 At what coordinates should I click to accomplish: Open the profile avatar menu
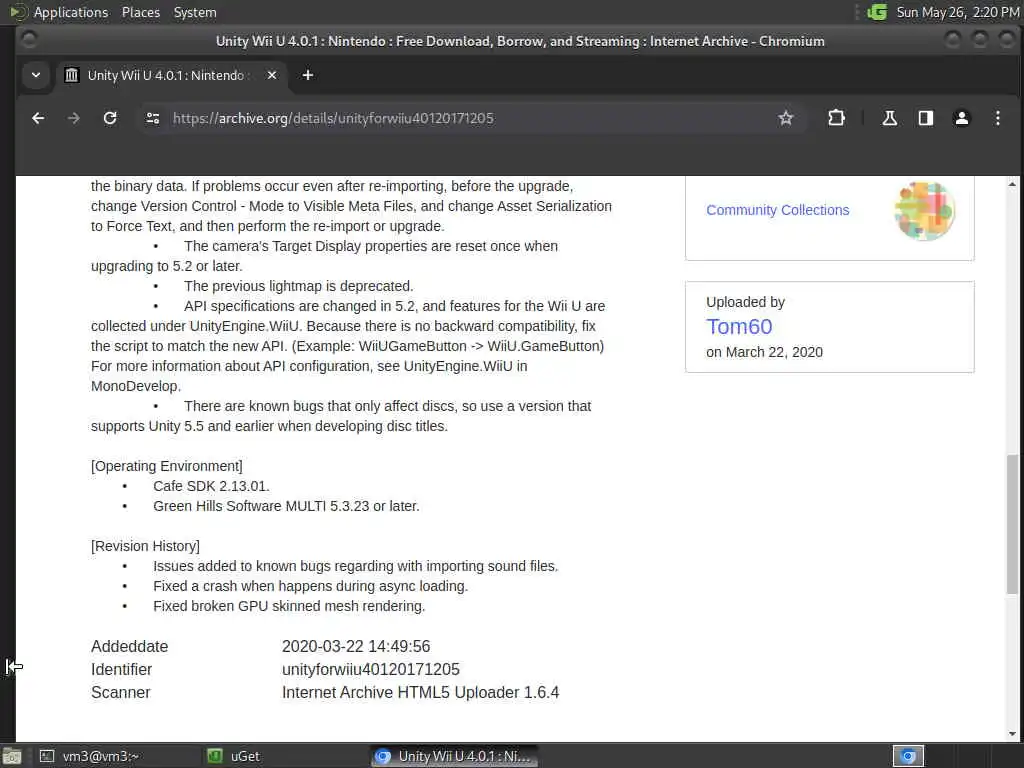point(961,118)
